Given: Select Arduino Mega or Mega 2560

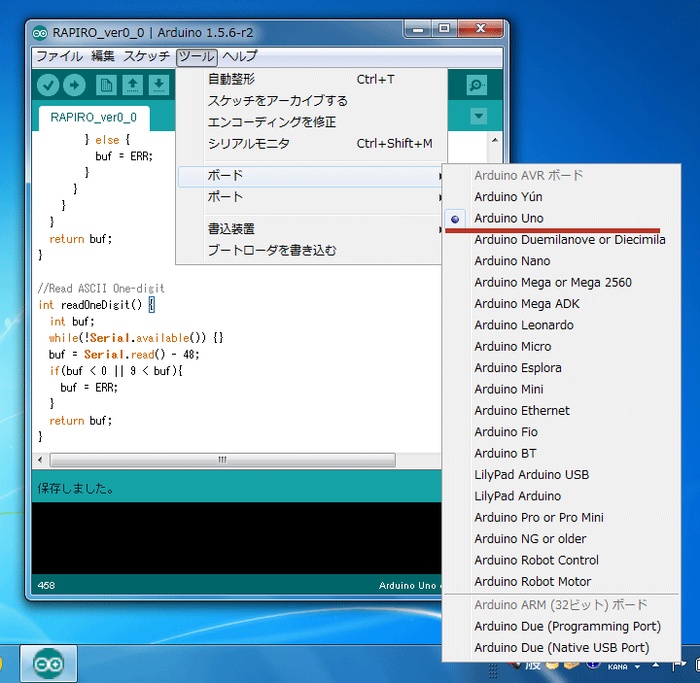Looking at the screenshot, I should (x=561, y=283).
